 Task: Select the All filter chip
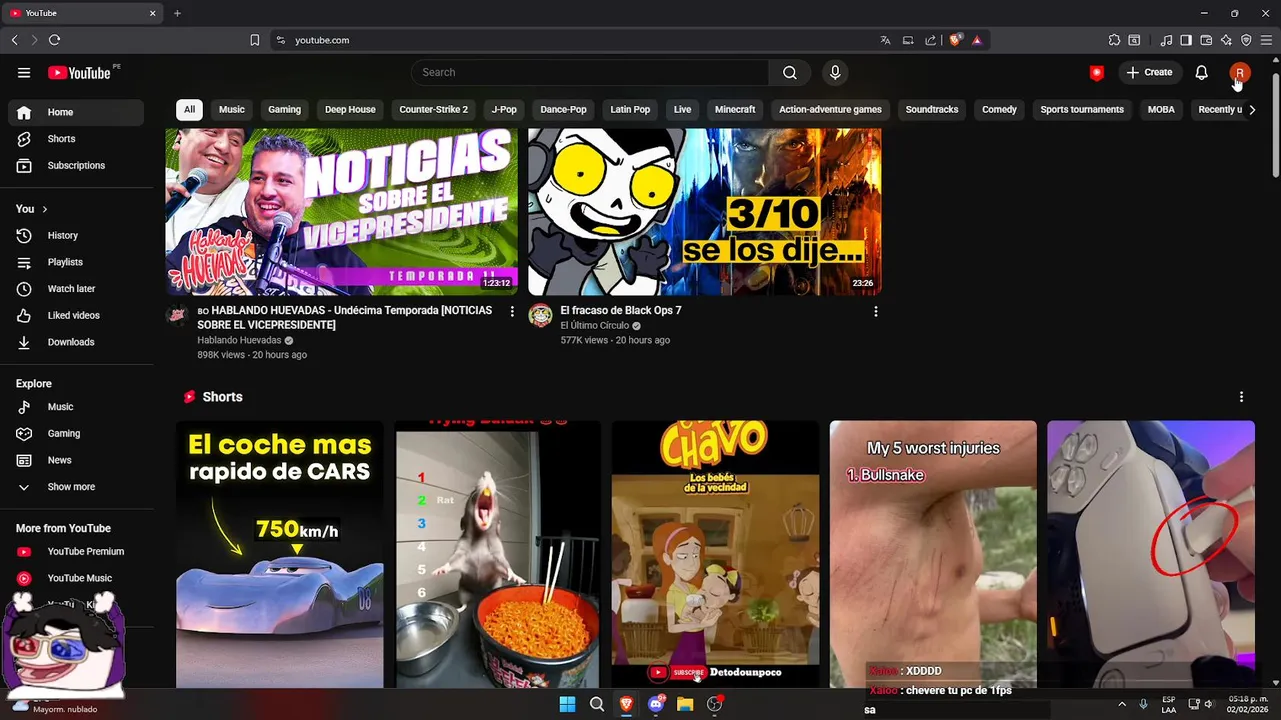tap(189, 110)
